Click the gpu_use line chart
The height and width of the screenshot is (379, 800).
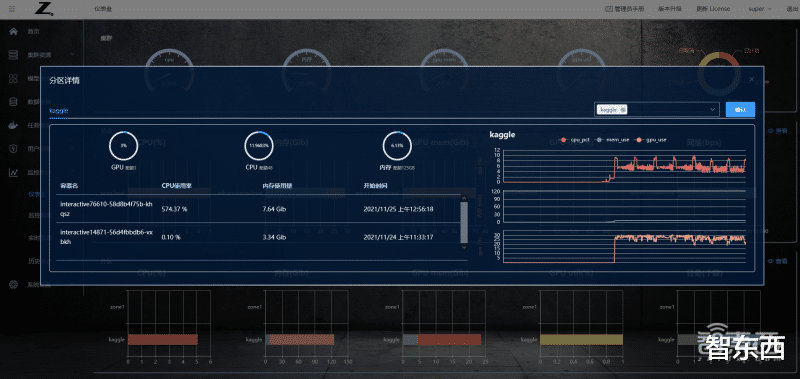click(624, 247)
